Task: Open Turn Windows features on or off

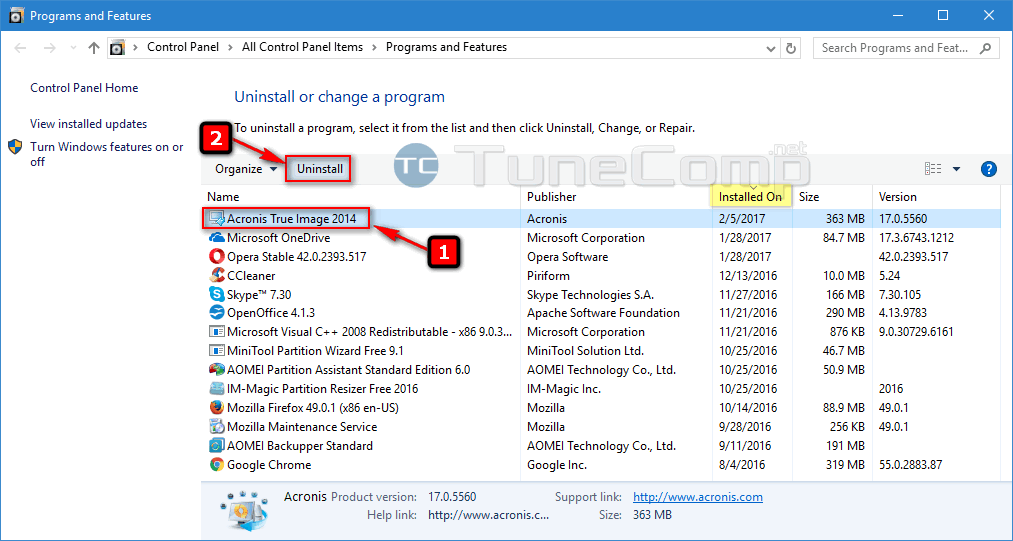Action: pyautogui.click(x=107, y=154)
